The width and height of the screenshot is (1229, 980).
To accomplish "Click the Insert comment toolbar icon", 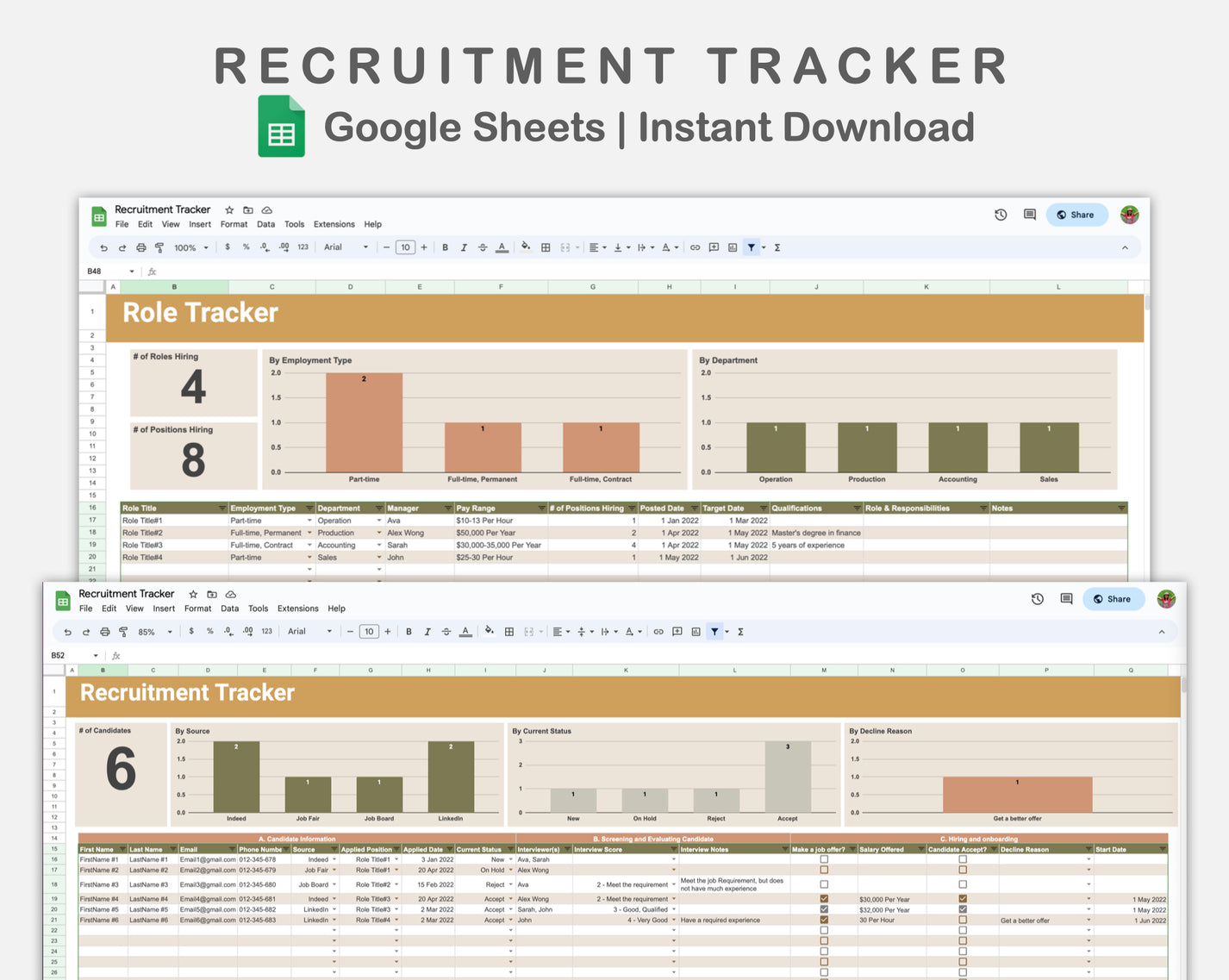I will [x=677, y=631].
